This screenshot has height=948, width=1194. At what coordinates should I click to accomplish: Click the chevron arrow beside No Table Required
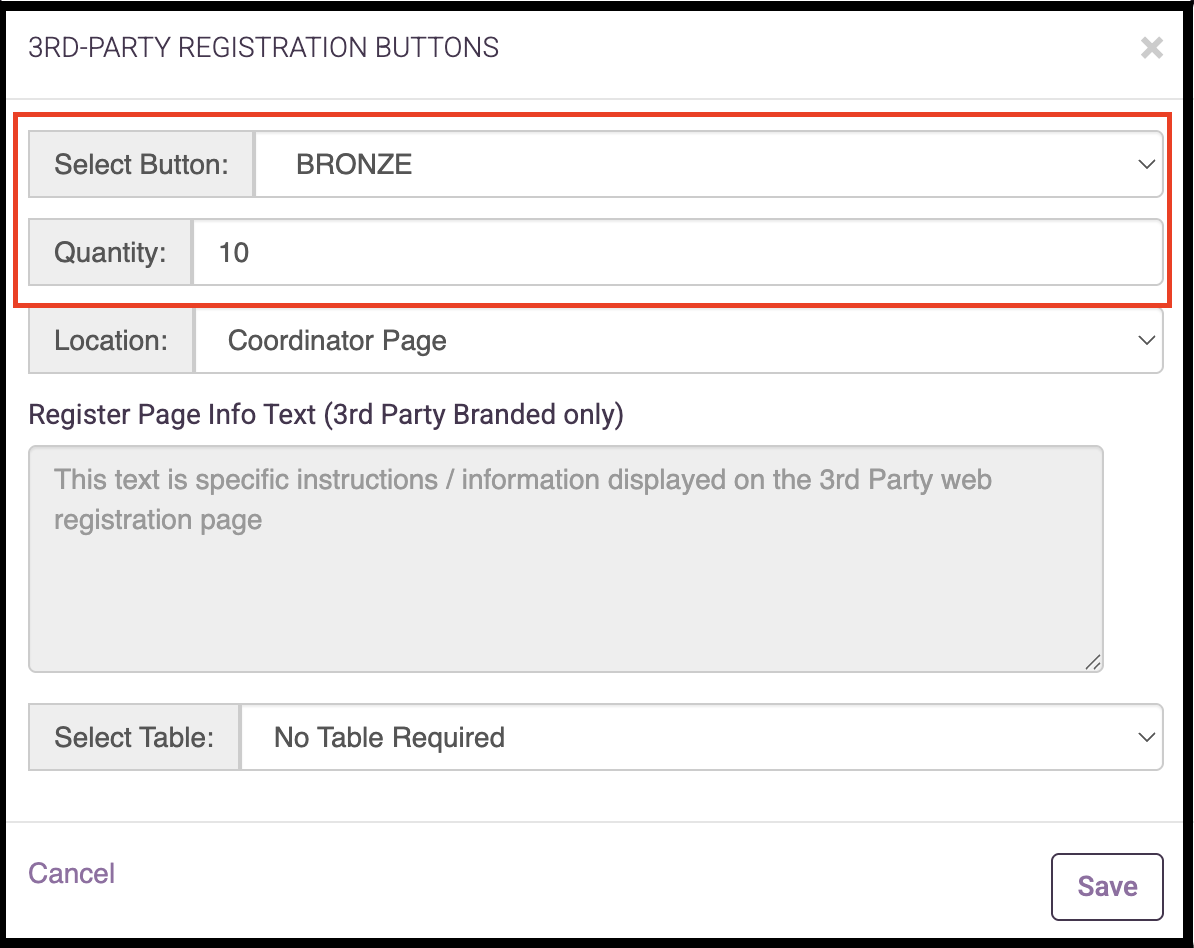(1146, 737)
